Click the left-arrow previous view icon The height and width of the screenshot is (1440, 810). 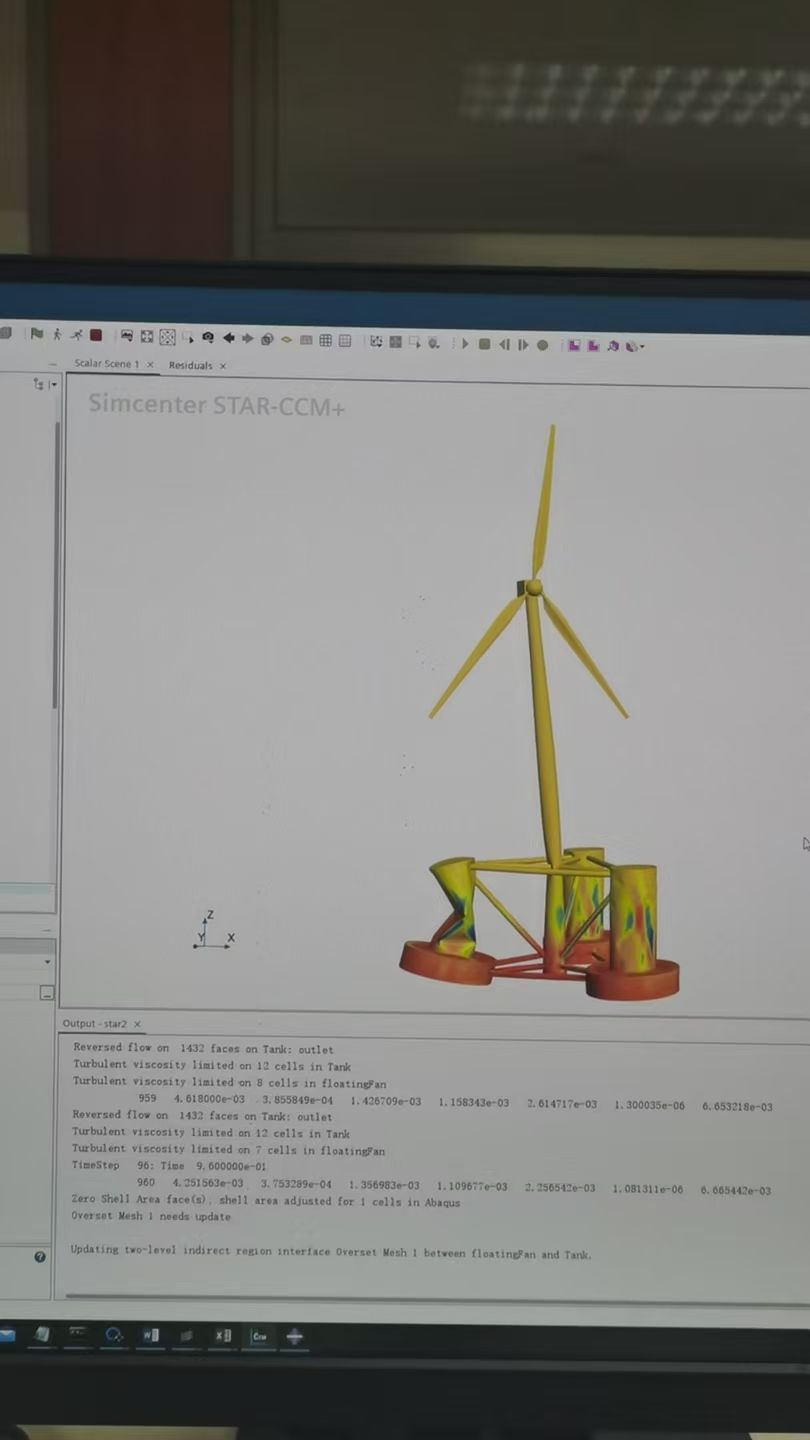click(229, 339)
